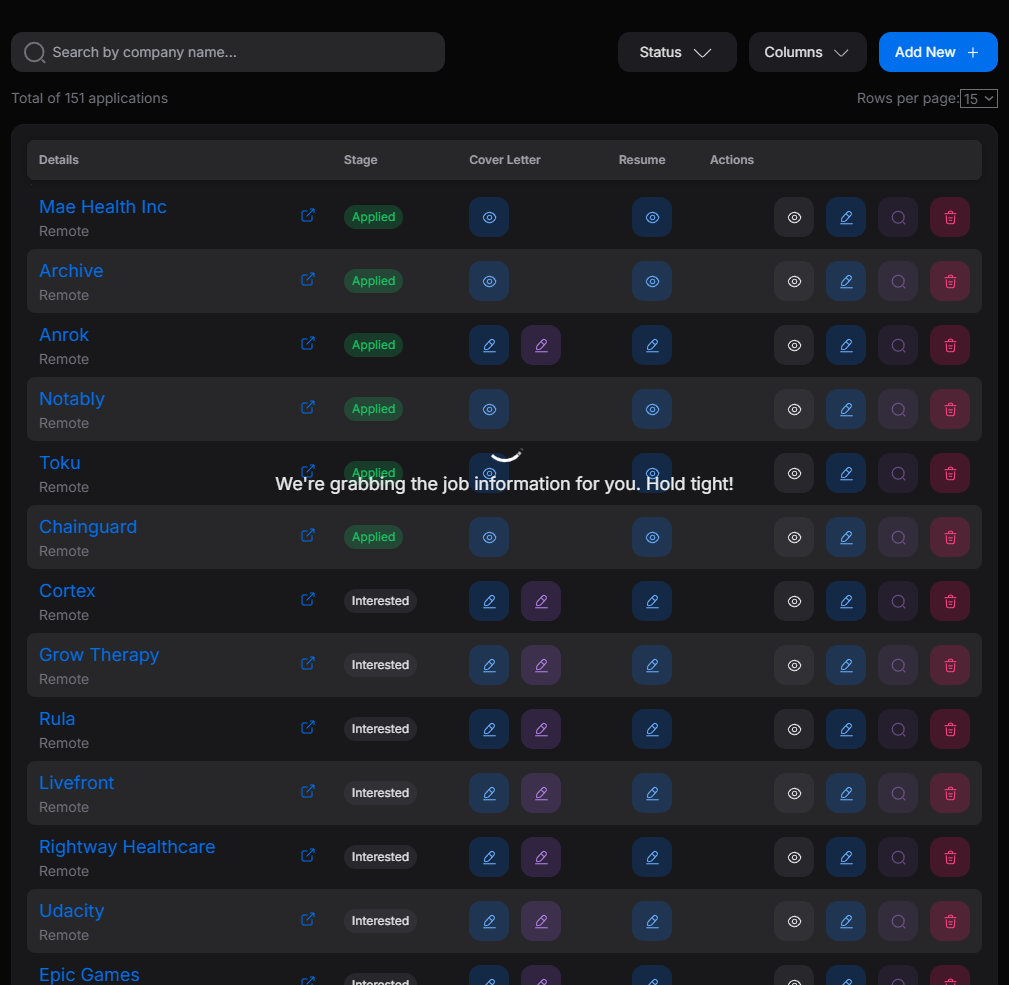This screenshot has width=1009, height=985.
Task: Edit the Mae Health Inc application
Action: pos(846,217)
